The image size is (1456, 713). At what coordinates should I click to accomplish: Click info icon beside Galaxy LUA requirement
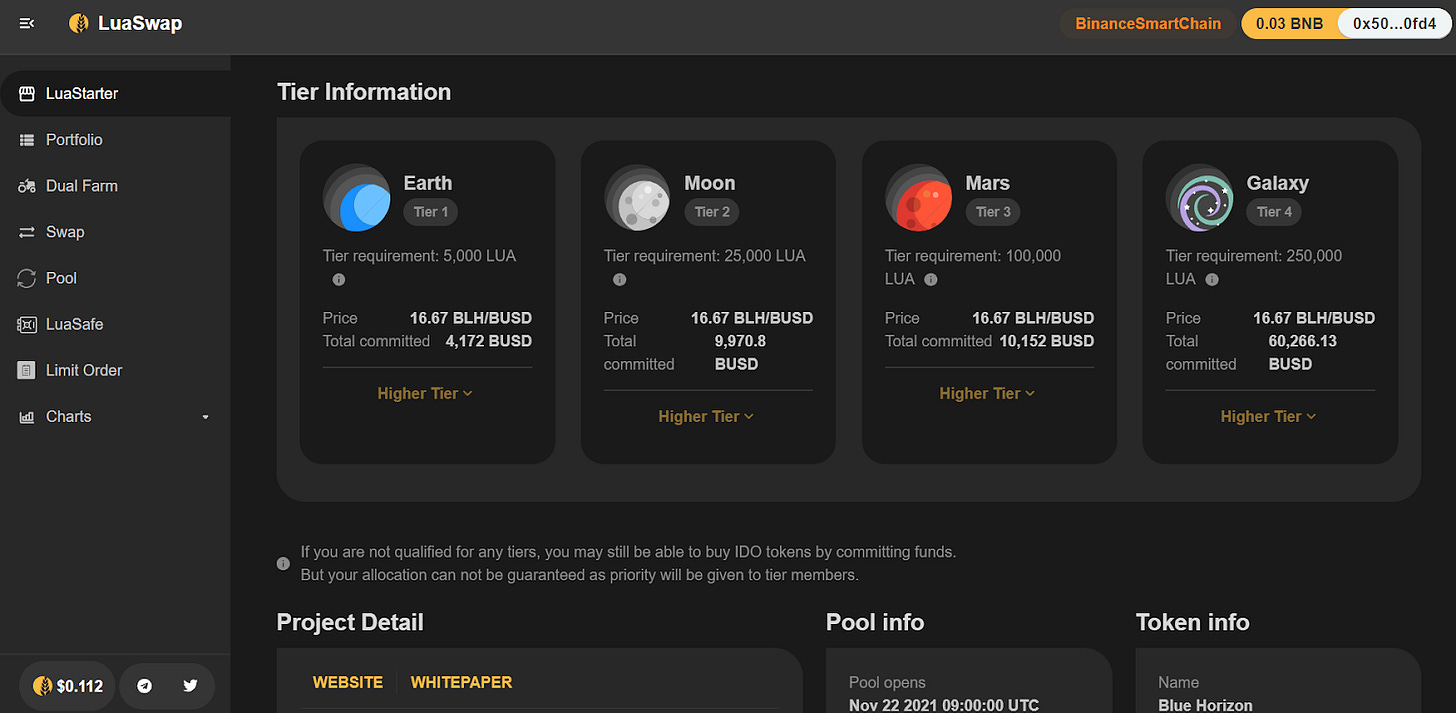[1212, 280]
